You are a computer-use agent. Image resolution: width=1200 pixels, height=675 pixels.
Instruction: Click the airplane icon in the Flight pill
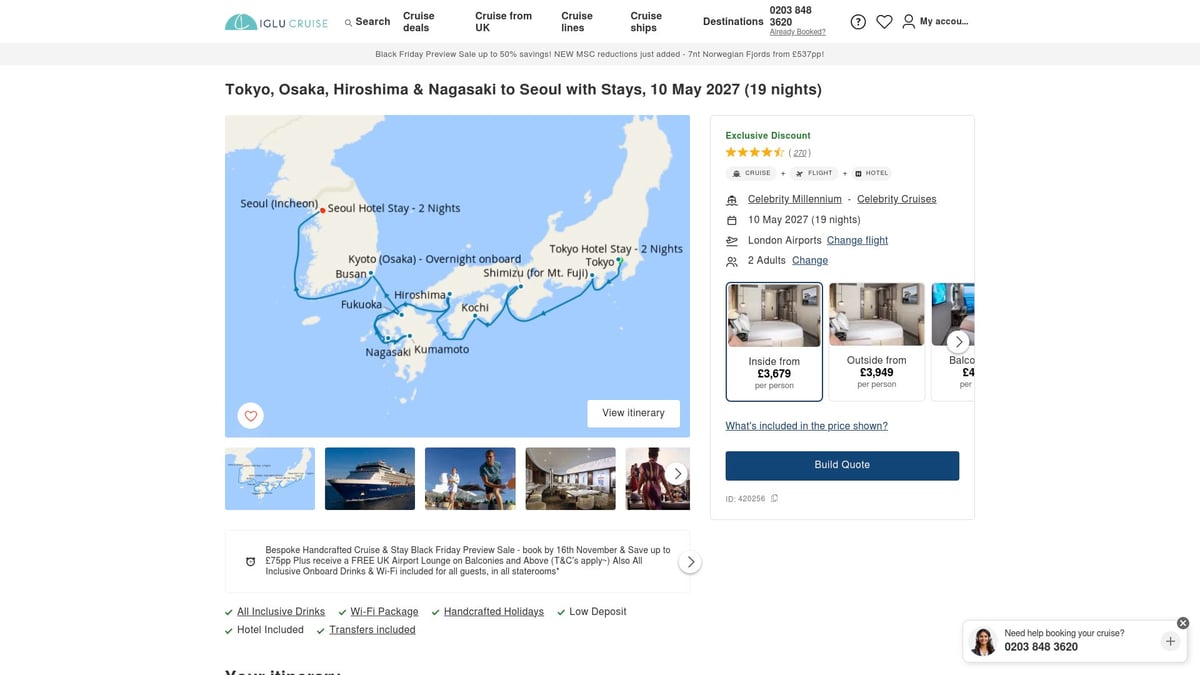799,172
